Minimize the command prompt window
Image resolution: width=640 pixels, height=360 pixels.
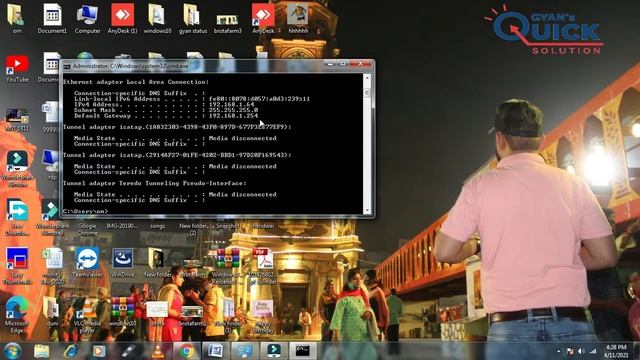[331, 64]
